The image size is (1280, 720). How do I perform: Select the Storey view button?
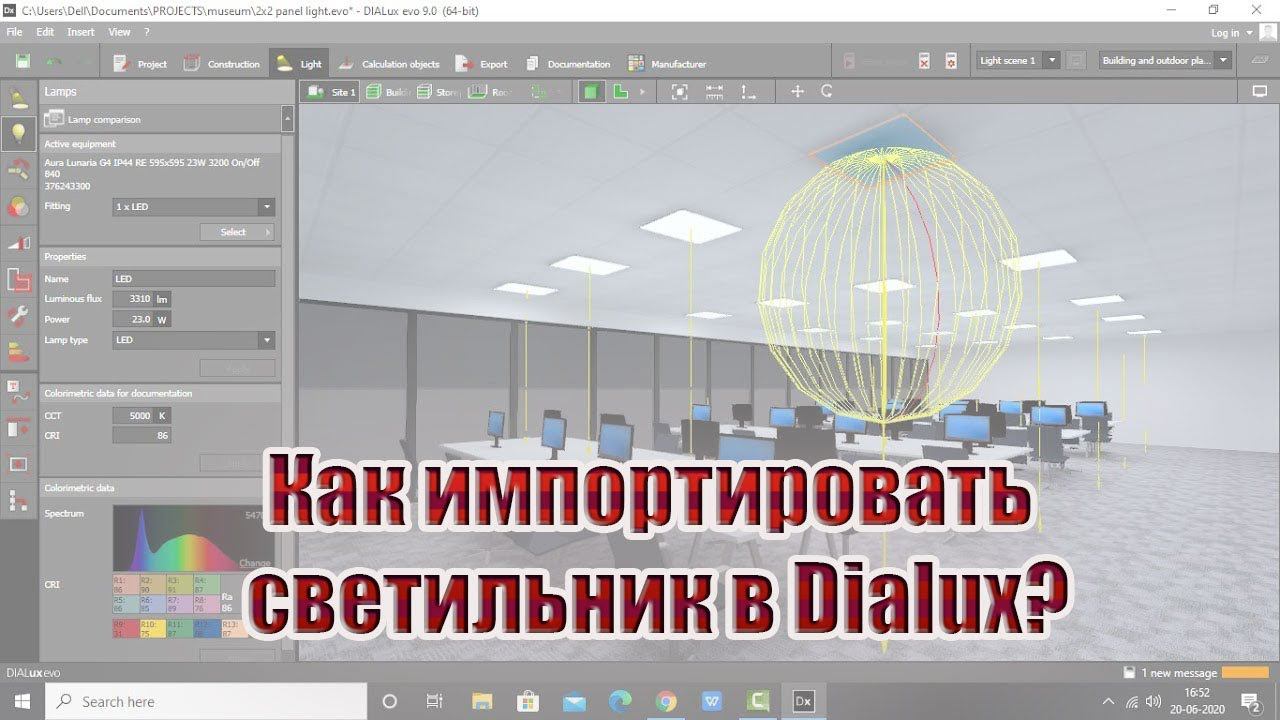pos(439,91)
